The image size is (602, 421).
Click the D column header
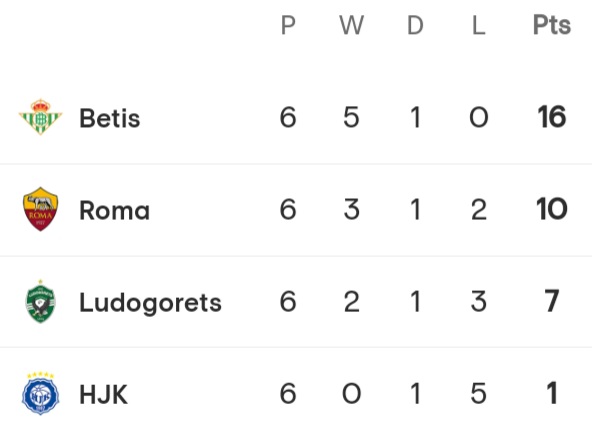coord(415,25)
